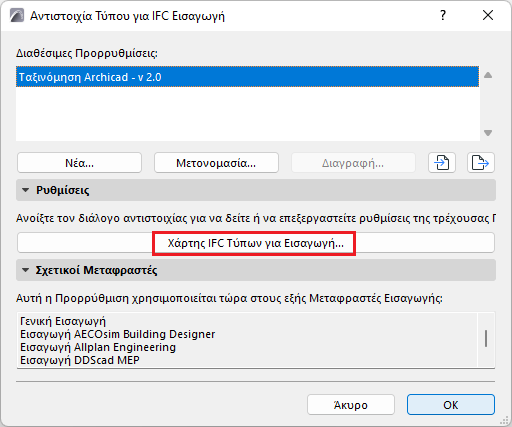The width and height of the screenshot is (512, 427).
Task: Select Εισαγωγή DDScad MEP entry
Action: (x=80, y=360)
